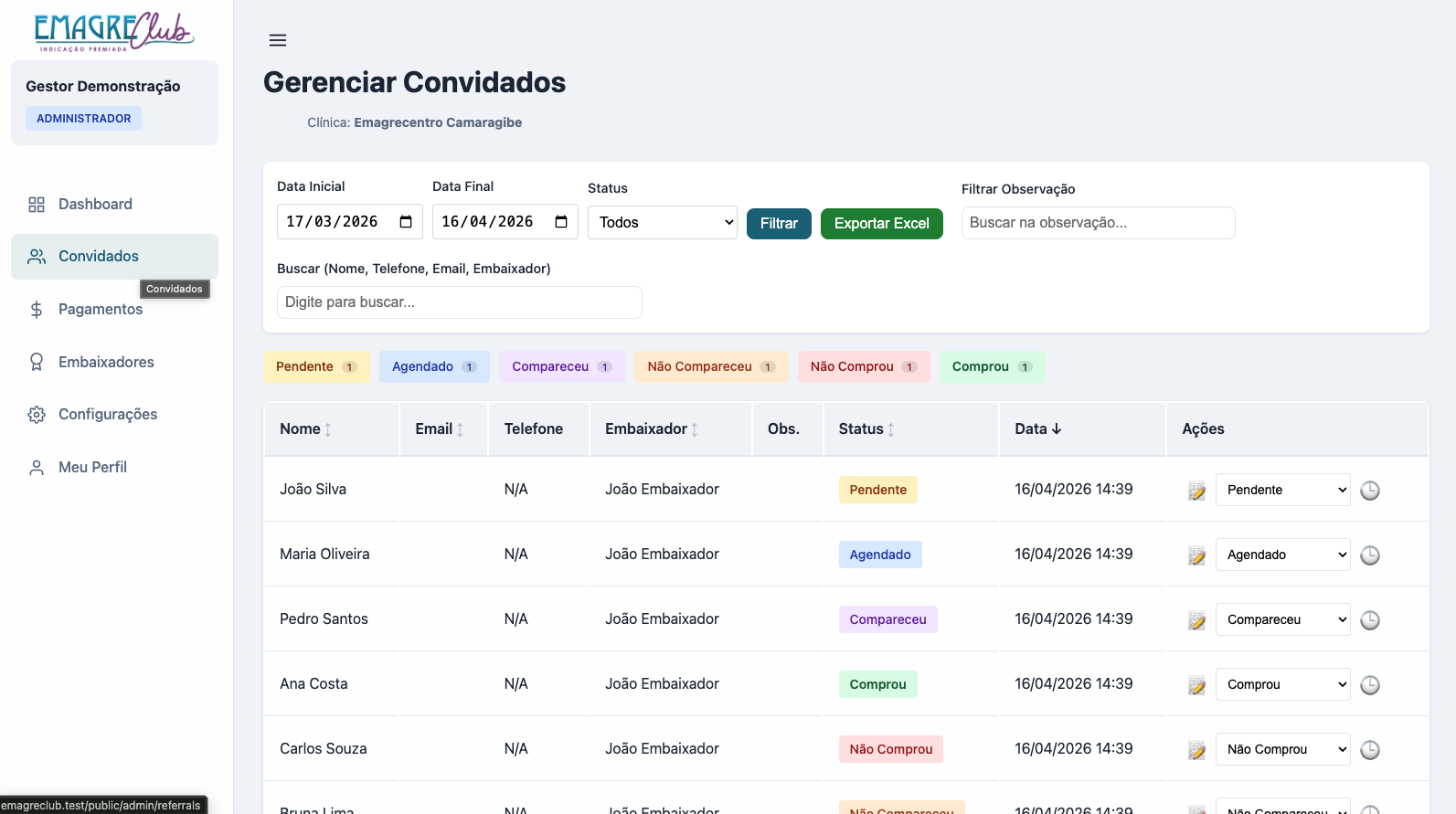
Task: Select the yellow Pendente status chip
Action: click(316, 367)
